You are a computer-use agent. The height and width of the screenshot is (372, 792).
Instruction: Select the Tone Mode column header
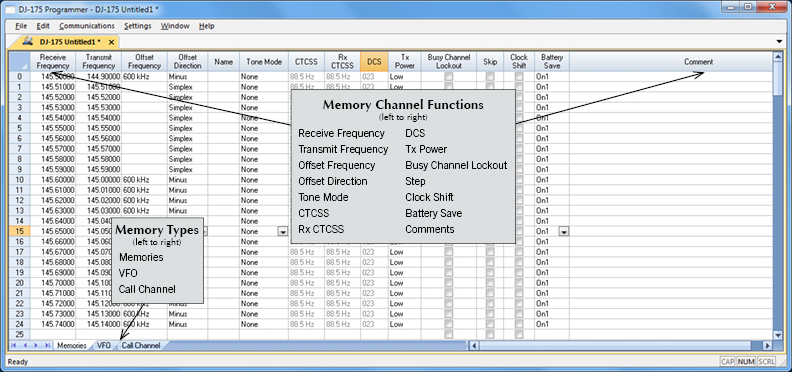pos(264,62)
